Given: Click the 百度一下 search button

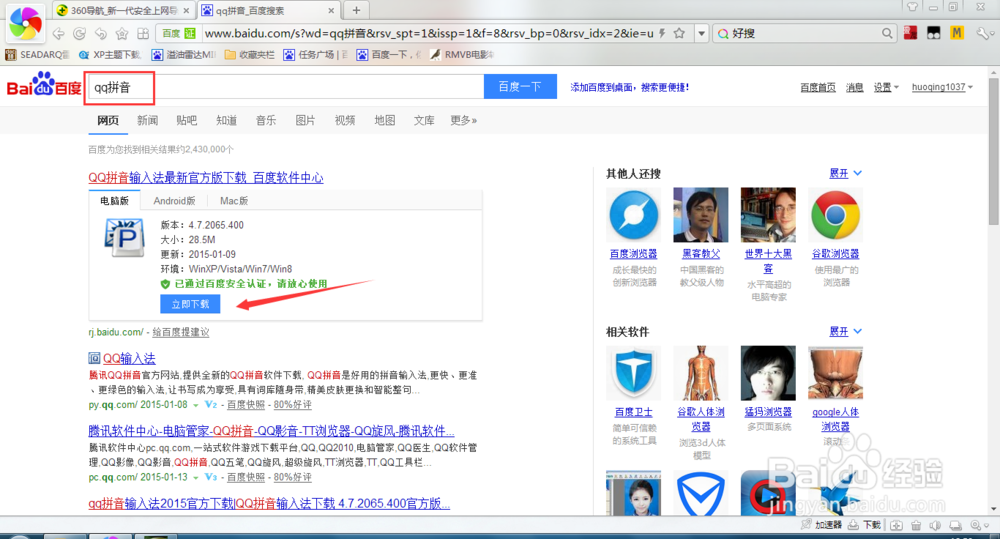Looking at the screenshot, I should click(520, 87).
